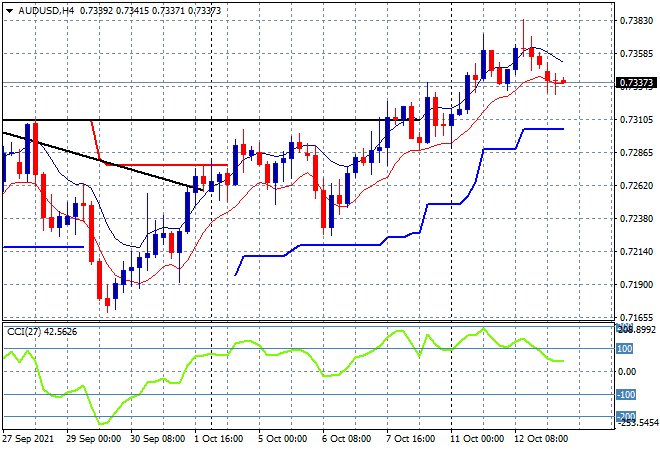Click the 0.72865 price scale label

[636, 153]
